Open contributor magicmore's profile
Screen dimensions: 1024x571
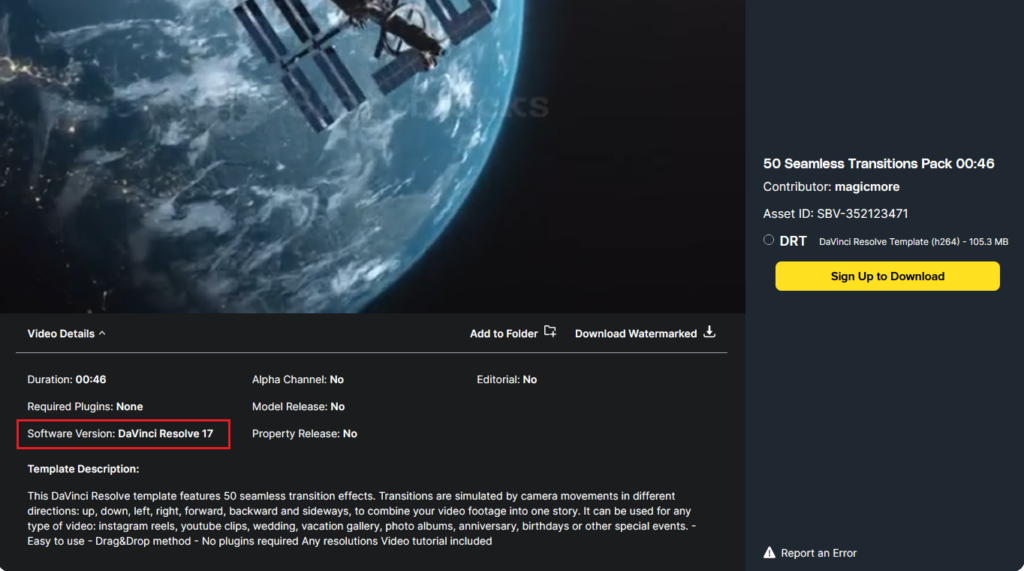867,187
